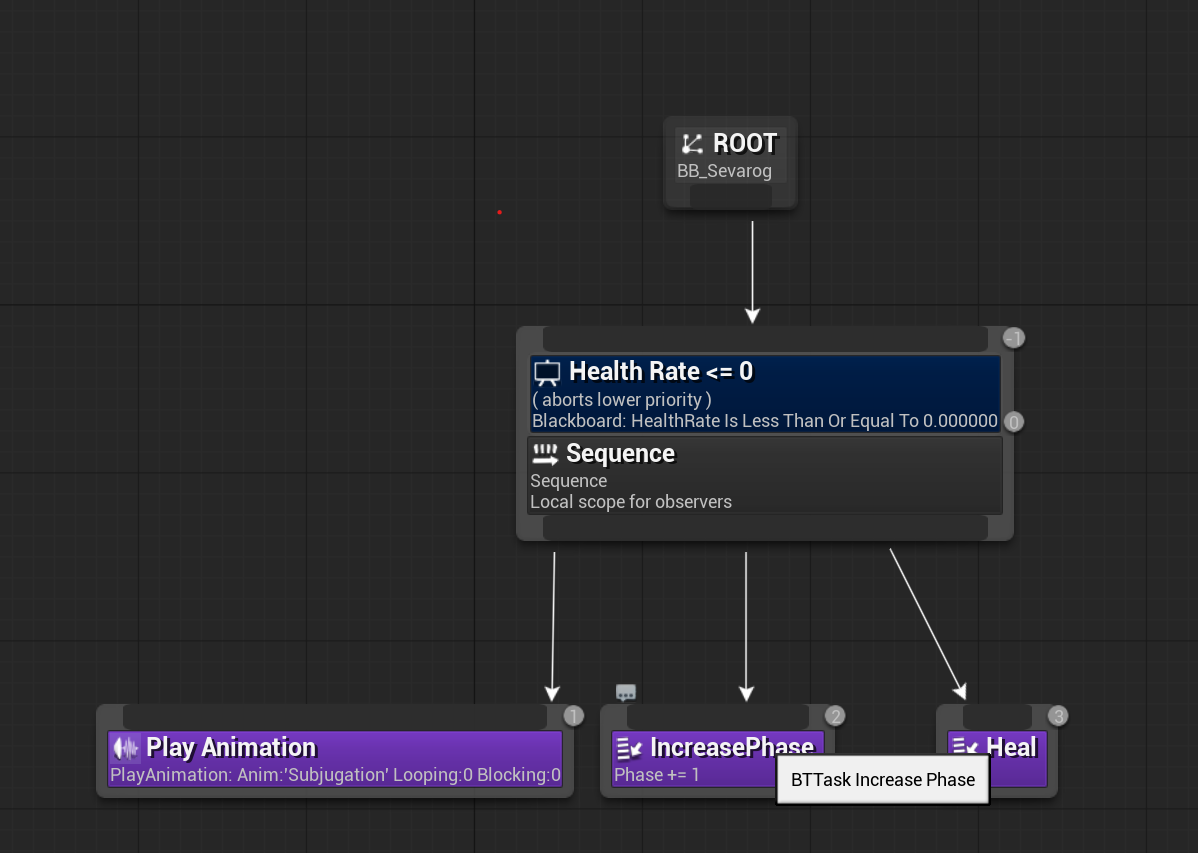Click the Sequence composite arrow icon
This screenshot has width=1198, height=853.
(545, 455)
